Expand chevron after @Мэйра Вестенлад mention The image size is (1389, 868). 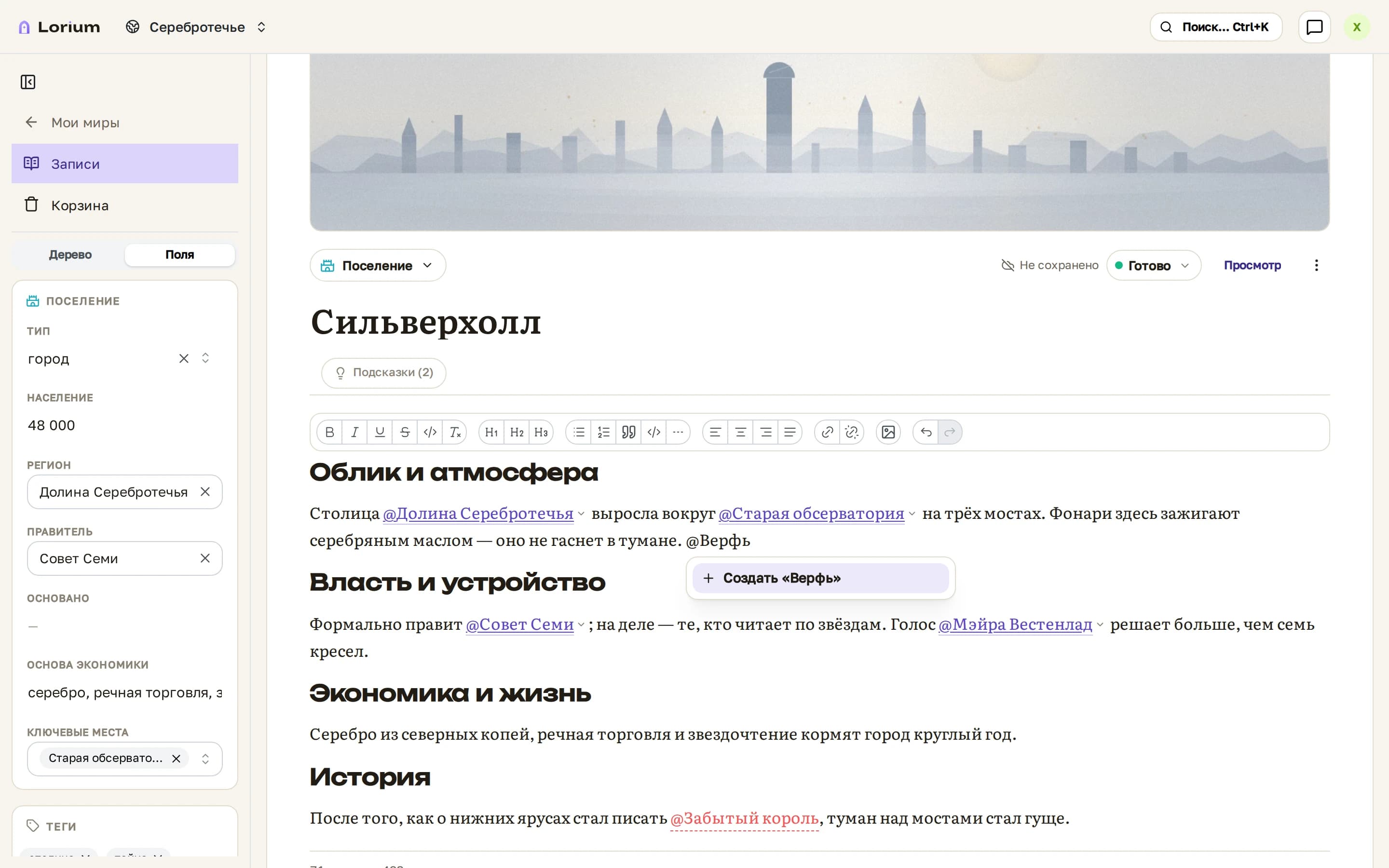coord(1100,624)
